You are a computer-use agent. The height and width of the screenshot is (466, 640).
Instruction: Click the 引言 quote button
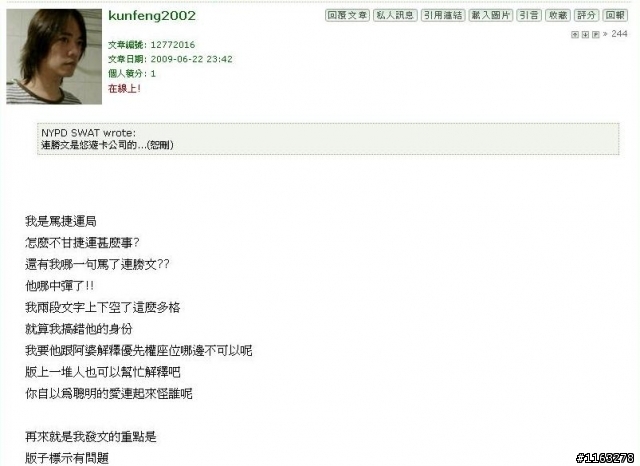click(529, 16)
